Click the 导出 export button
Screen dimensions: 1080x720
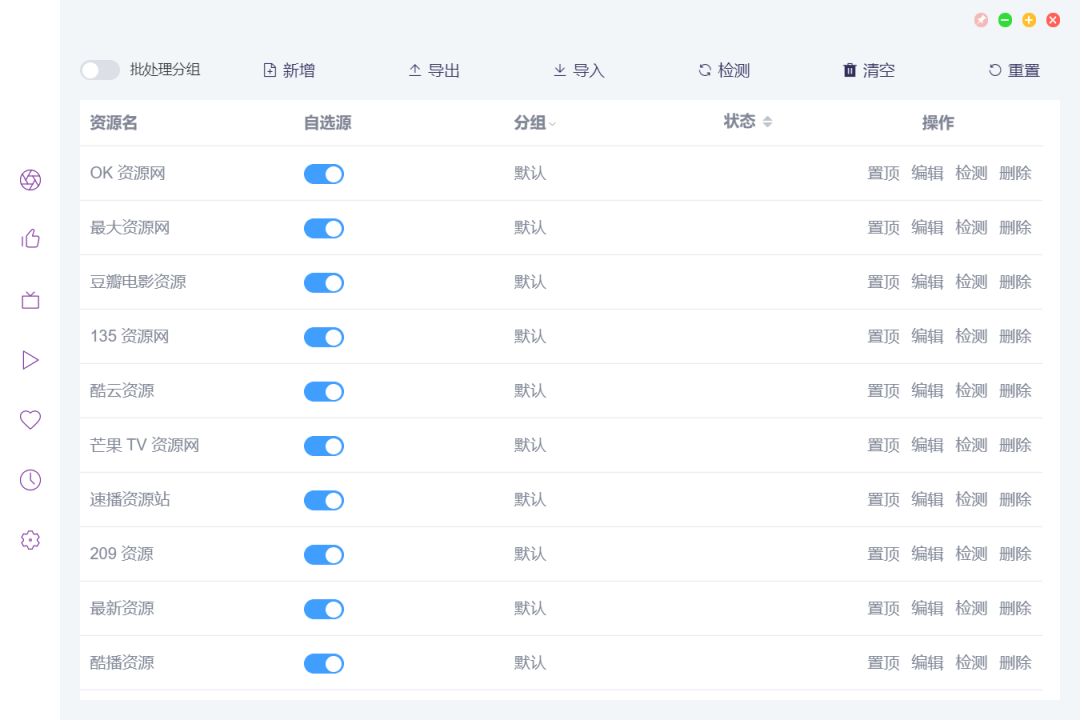[434, 70]
